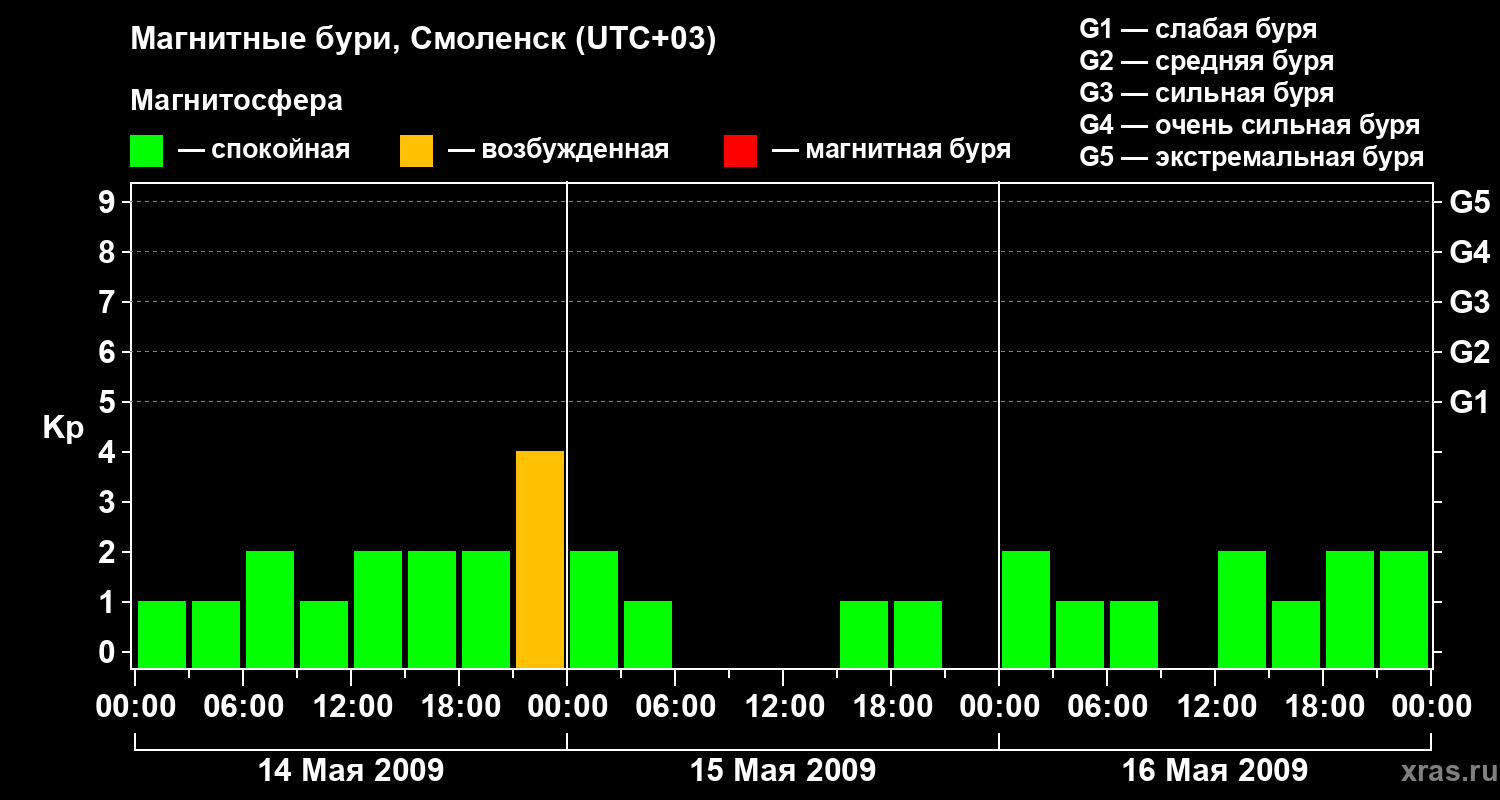
Task: Click the green 'спокойная' legend swatch
Action: 146,151
